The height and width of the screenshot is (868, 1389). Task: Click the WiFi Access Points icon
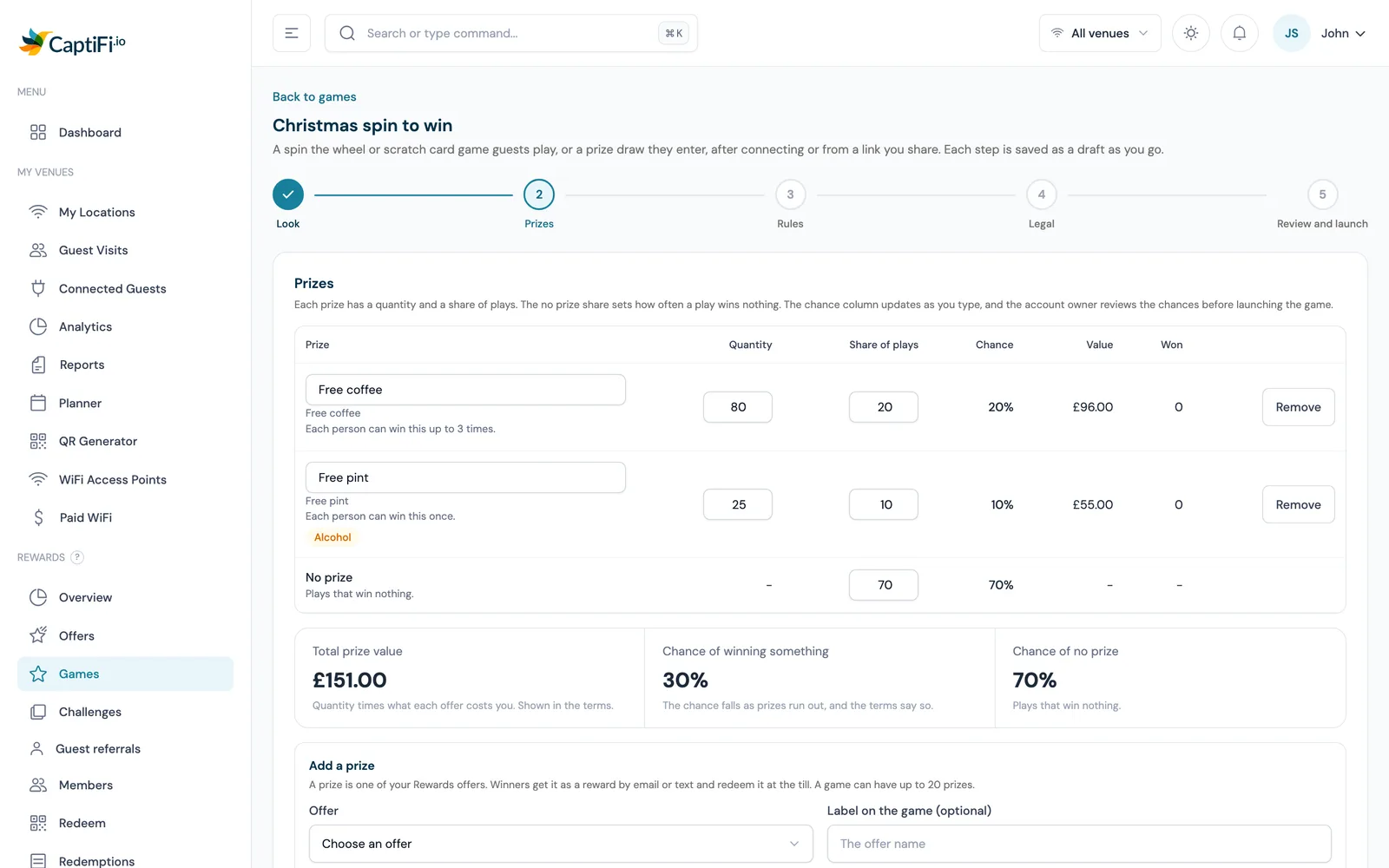(x=38, y=479)
